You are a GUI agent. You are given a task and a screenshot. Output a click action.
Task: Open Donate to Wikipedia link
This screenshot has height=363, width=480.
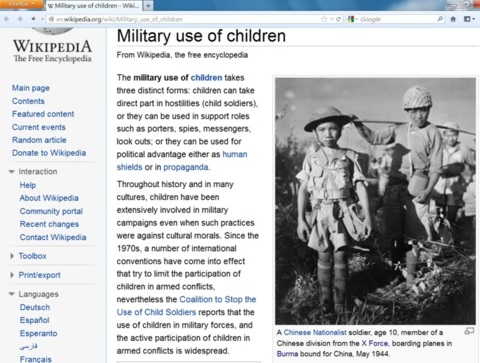coord(49,153)
